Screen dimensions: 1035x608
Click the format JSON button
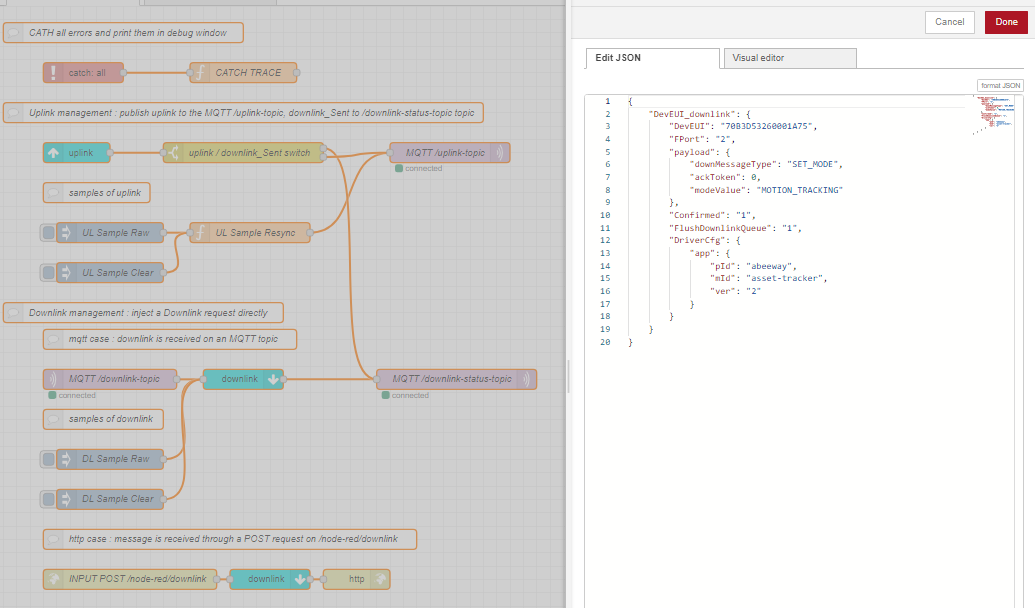point(999,86)
